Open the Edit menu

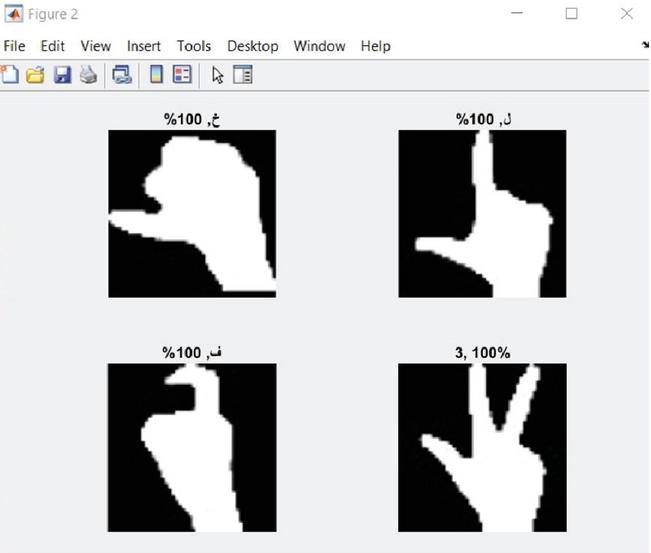(x=52, y=46)
